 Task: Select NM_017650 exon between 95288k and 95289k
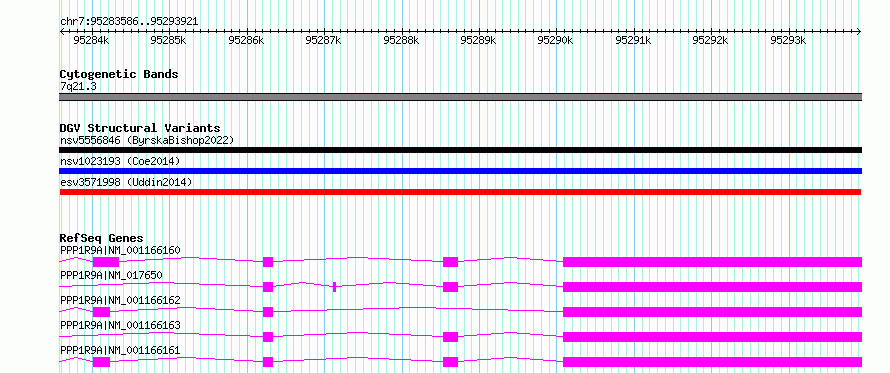451,287
